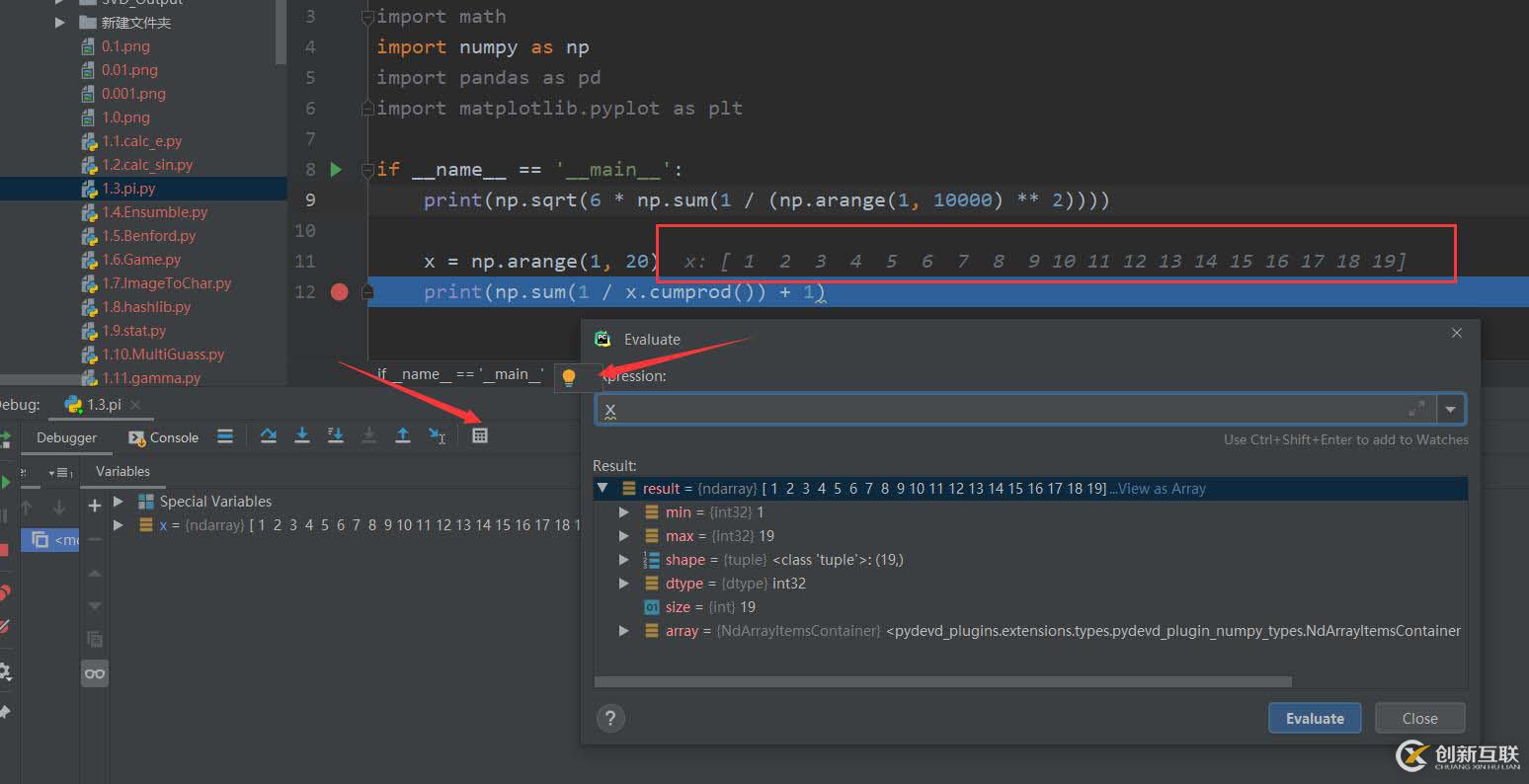The height and width of the screenshot is (784, 1529).
Task: Select 1.3.pi.py in the project tree
Action: pyautogui.click(x=143, y=188)
